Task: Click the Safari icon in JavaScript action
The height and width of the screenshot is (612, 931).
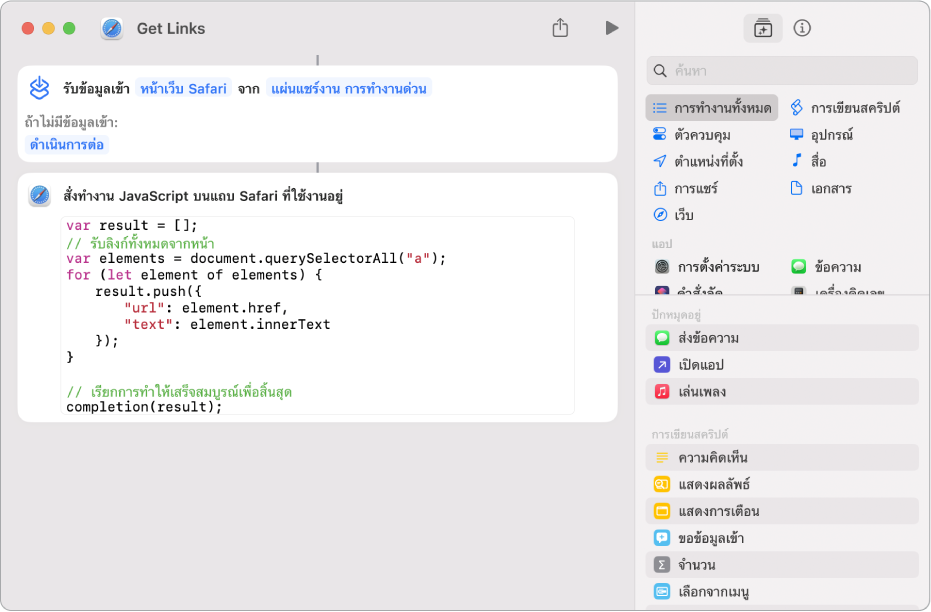Action: (x=40, y=195)
